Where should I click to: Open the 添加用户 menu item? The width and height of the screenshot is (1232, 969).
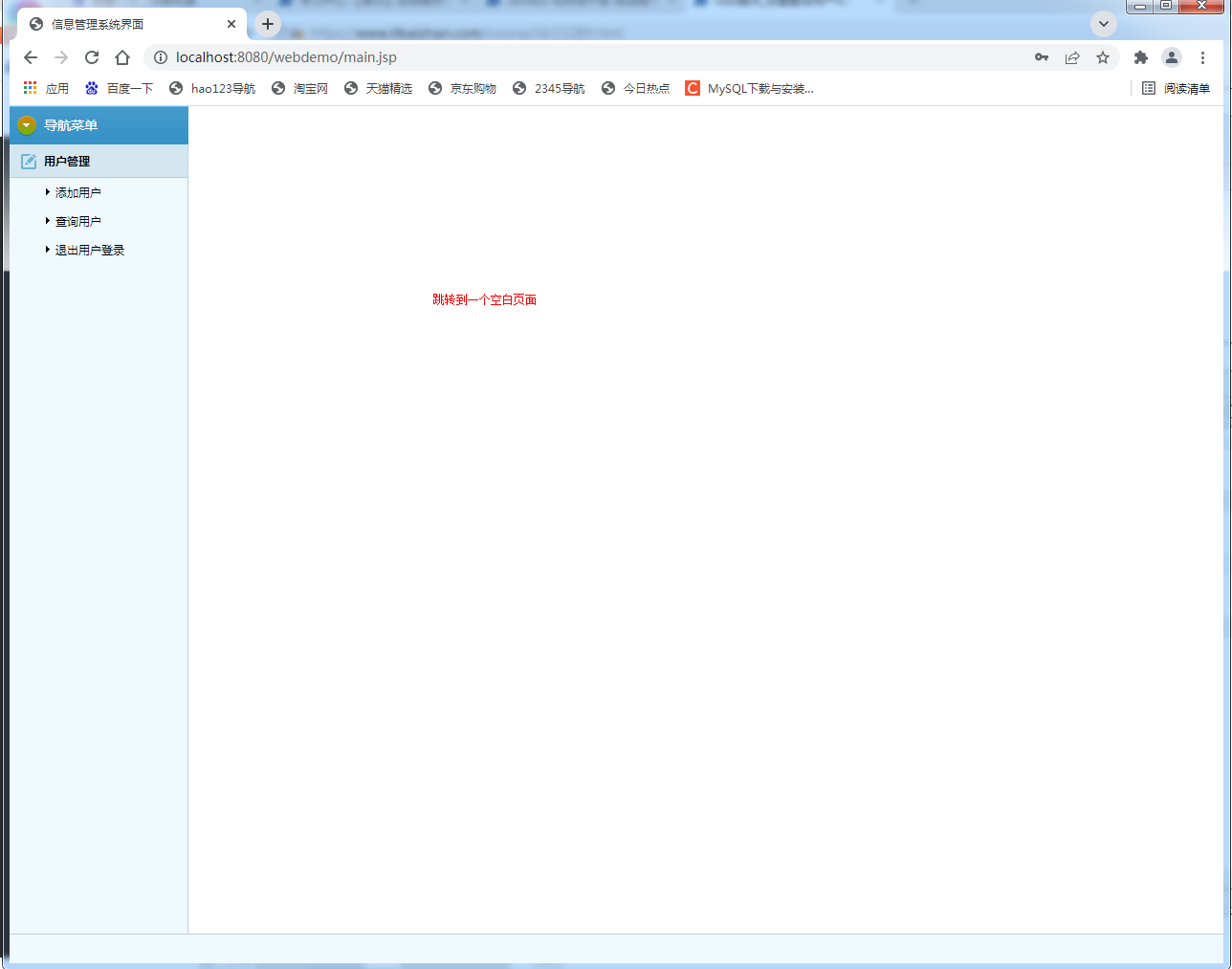pyautogui.click(x=77, y=192)
